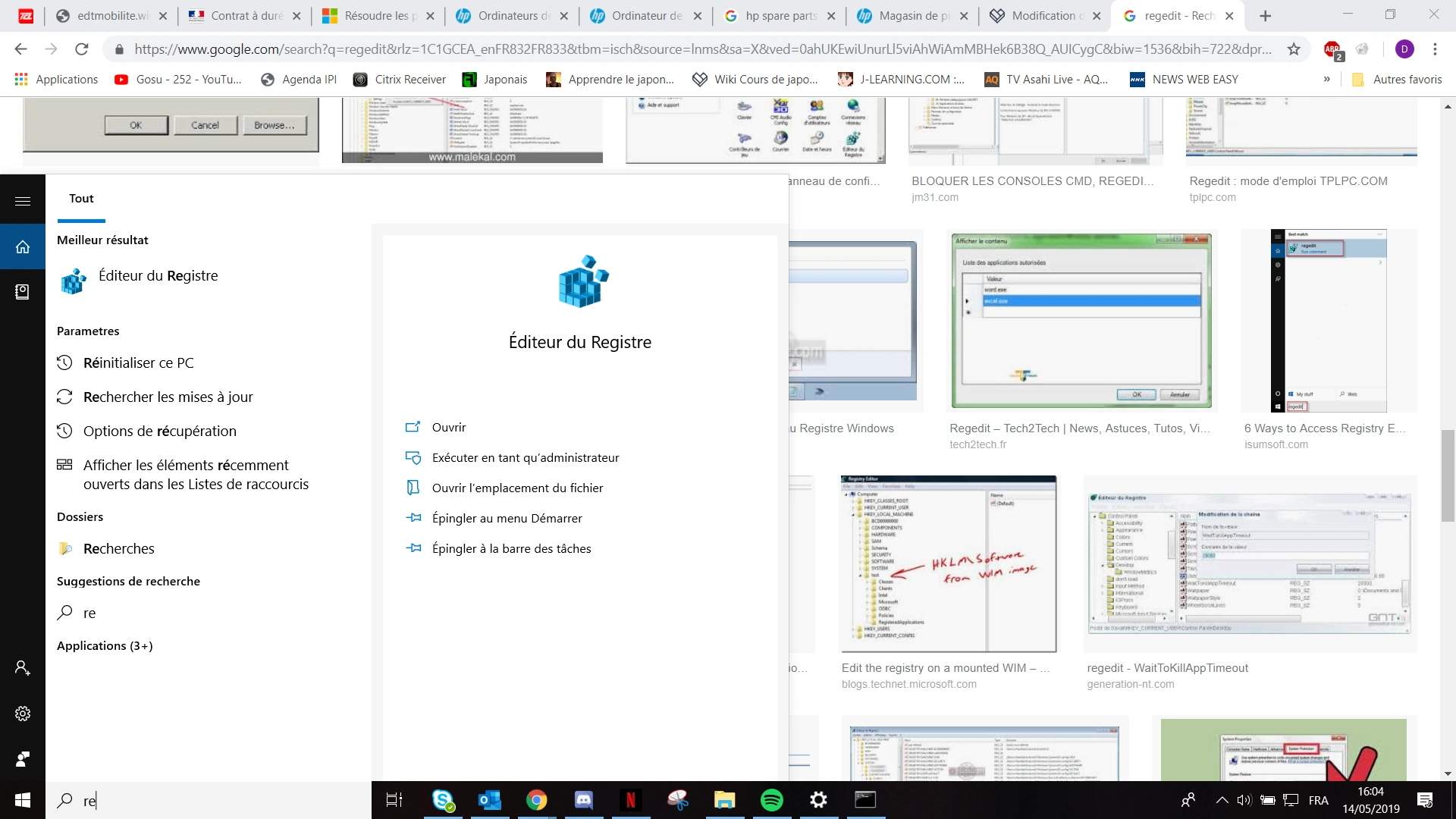Show hidden system tray icons
The image size is (1456, 819).
(x=1221, y=800)
